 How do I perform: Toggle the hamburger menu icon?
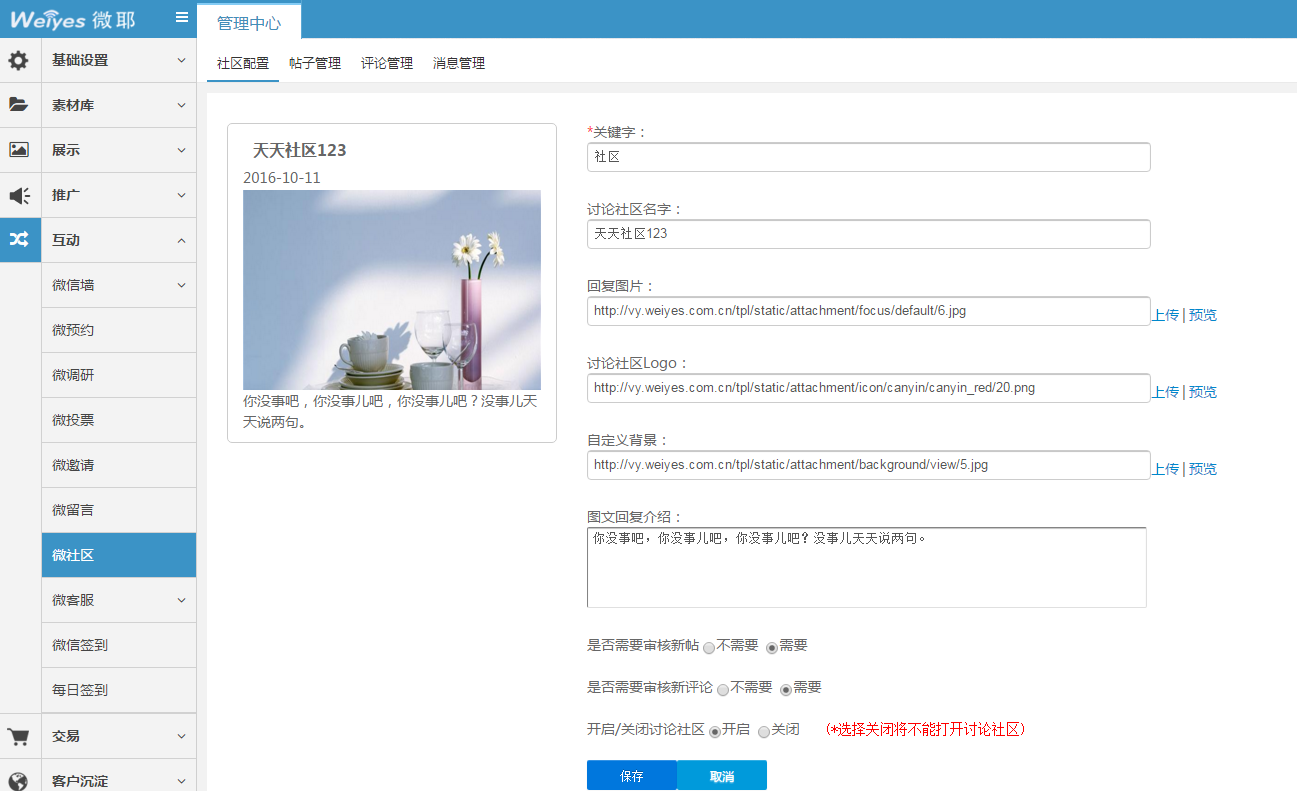[181, 17]
